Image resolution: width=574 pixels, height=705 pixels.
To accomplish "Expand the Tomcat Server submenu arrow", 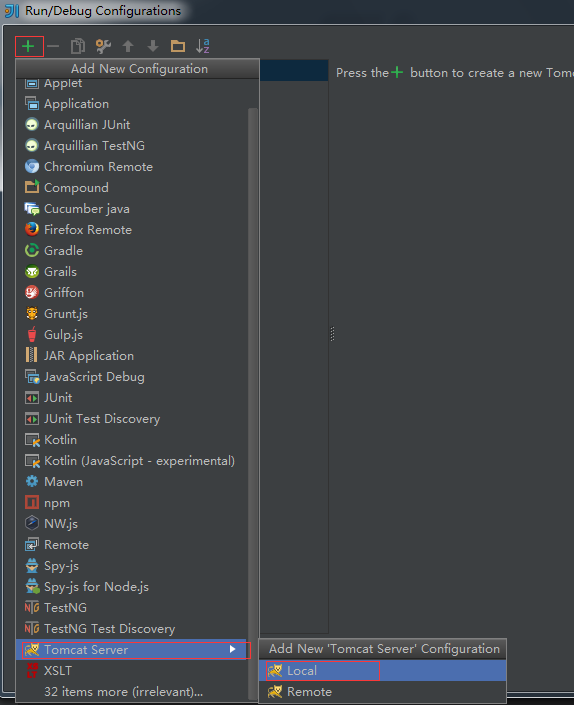I will (x=232, y=649).
